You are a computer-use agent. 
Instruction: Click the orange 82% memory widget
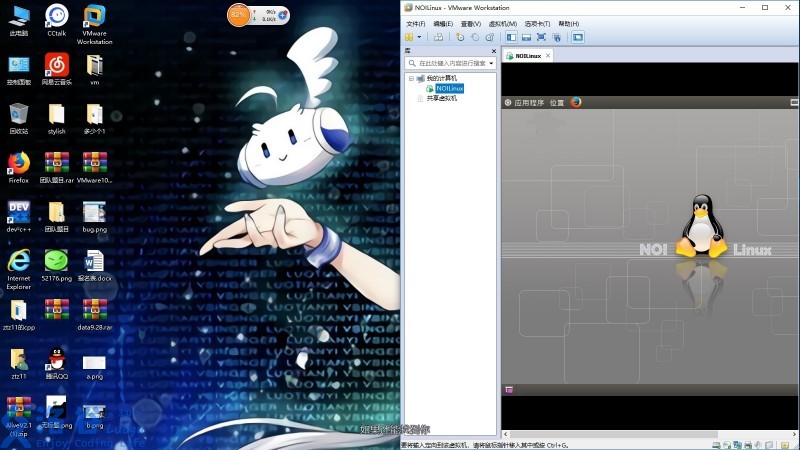pyautogui.click(x=238, y=15)
